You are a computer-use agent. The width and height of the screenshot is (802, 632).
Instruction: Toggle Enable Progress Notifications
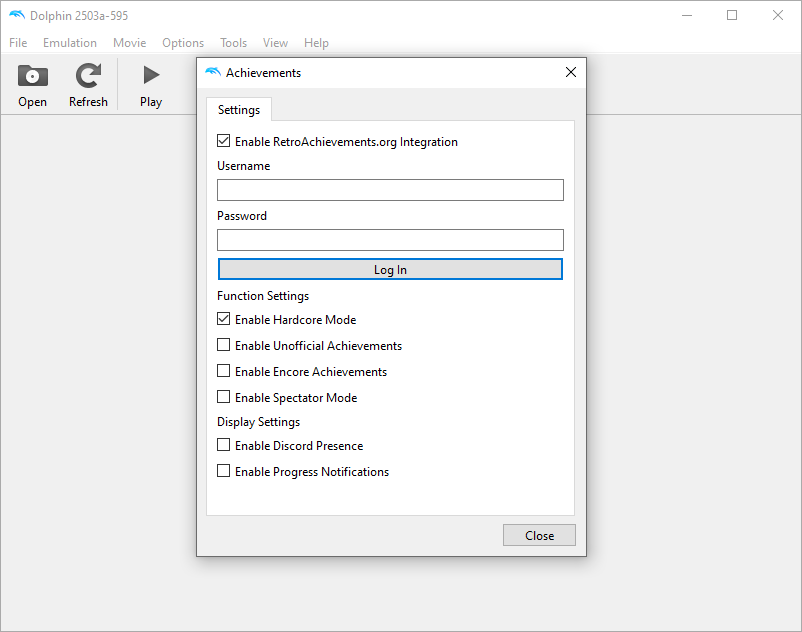(x=224, y=472)
